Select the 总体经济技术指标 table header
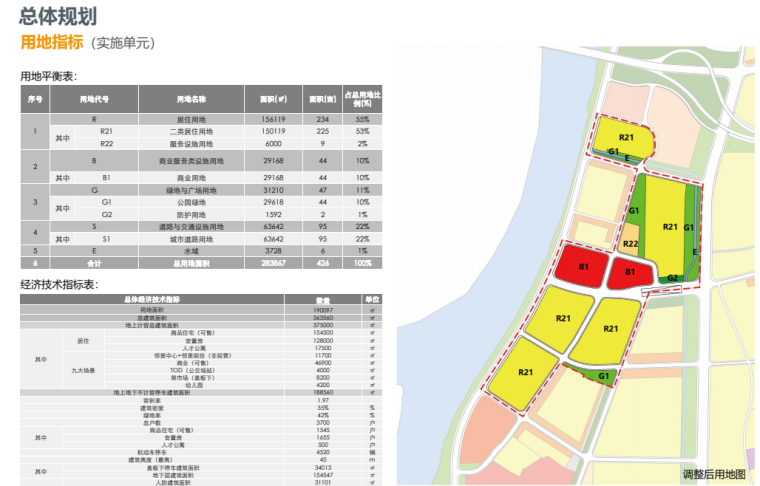 152,299
